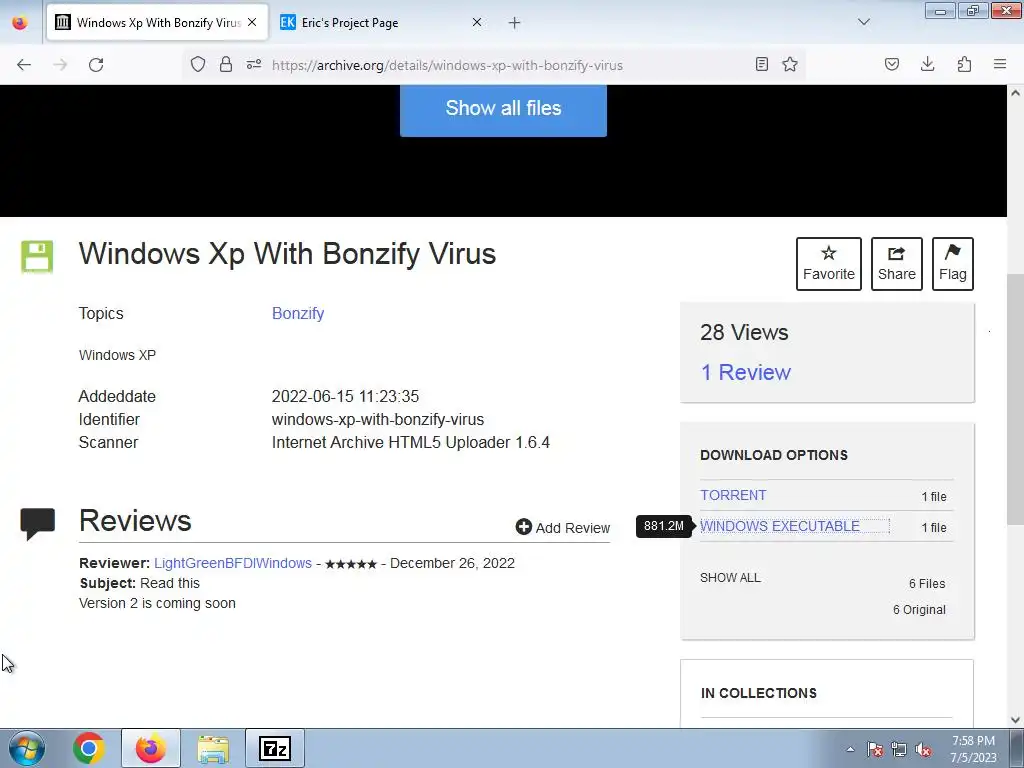Click the 28 Views text
This screenshot has width=1024, height=768.
[744, 332]
